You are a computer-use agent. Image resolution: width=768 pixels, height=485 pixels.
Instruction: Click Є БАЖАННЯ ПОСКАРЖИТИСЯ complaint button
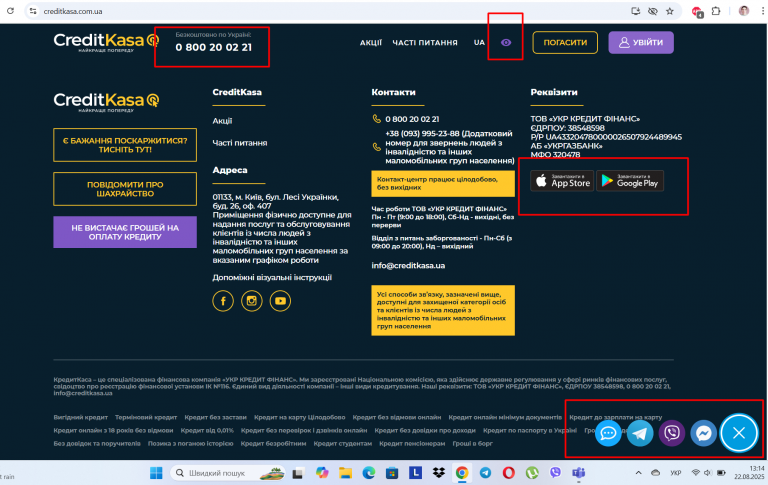click(x=125, y=145)
